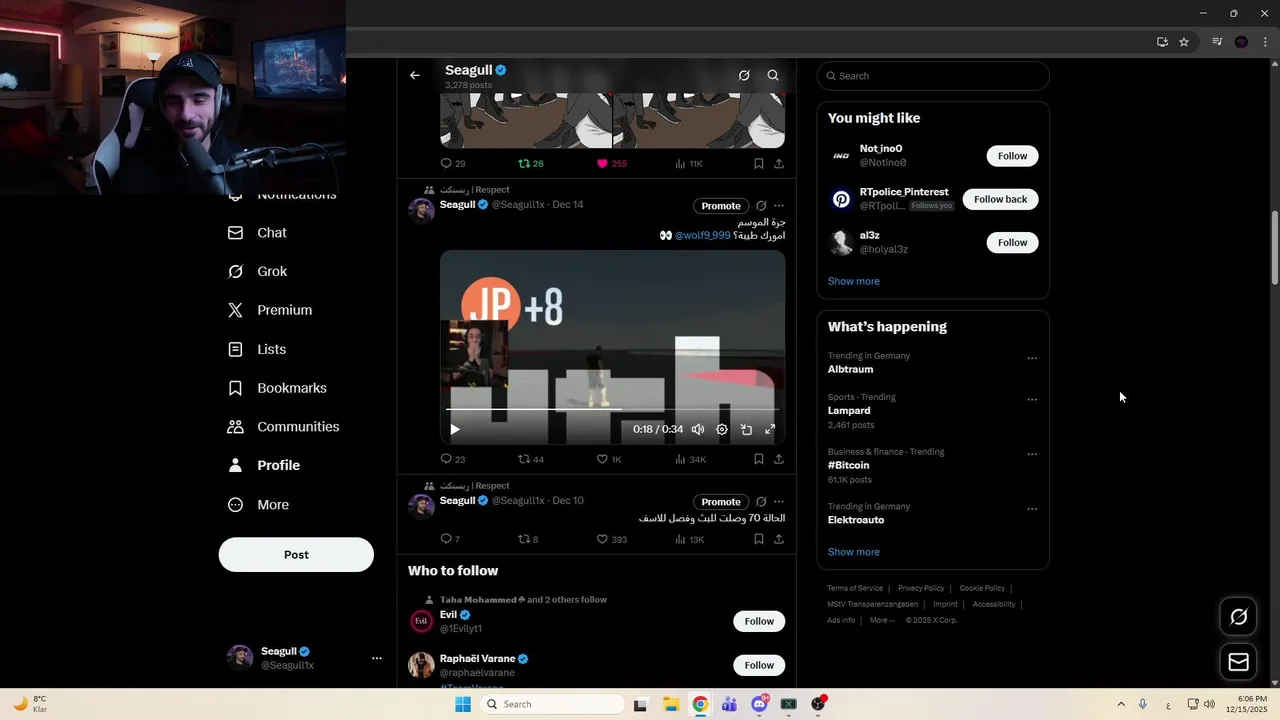Click the search magnifier in the profile header

coord(773,75)
